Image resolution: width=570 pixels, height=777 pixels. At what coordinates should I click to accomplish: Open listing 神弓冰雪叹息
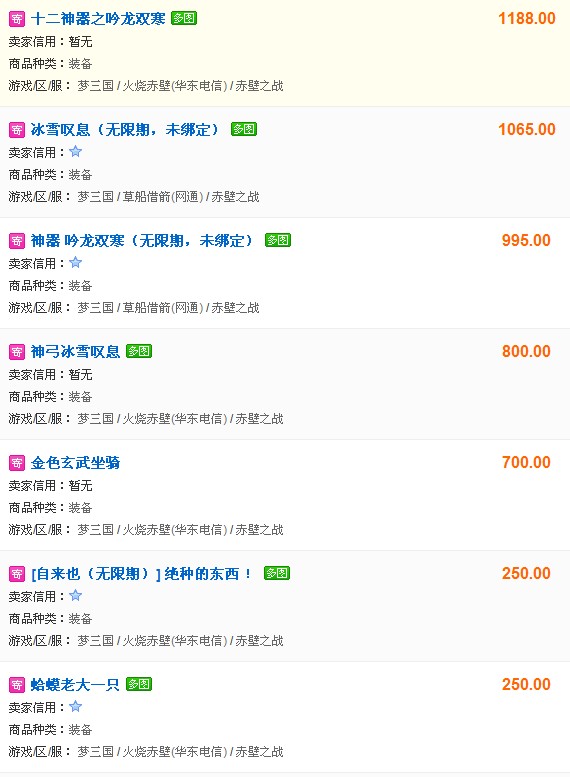coord(75,352)
